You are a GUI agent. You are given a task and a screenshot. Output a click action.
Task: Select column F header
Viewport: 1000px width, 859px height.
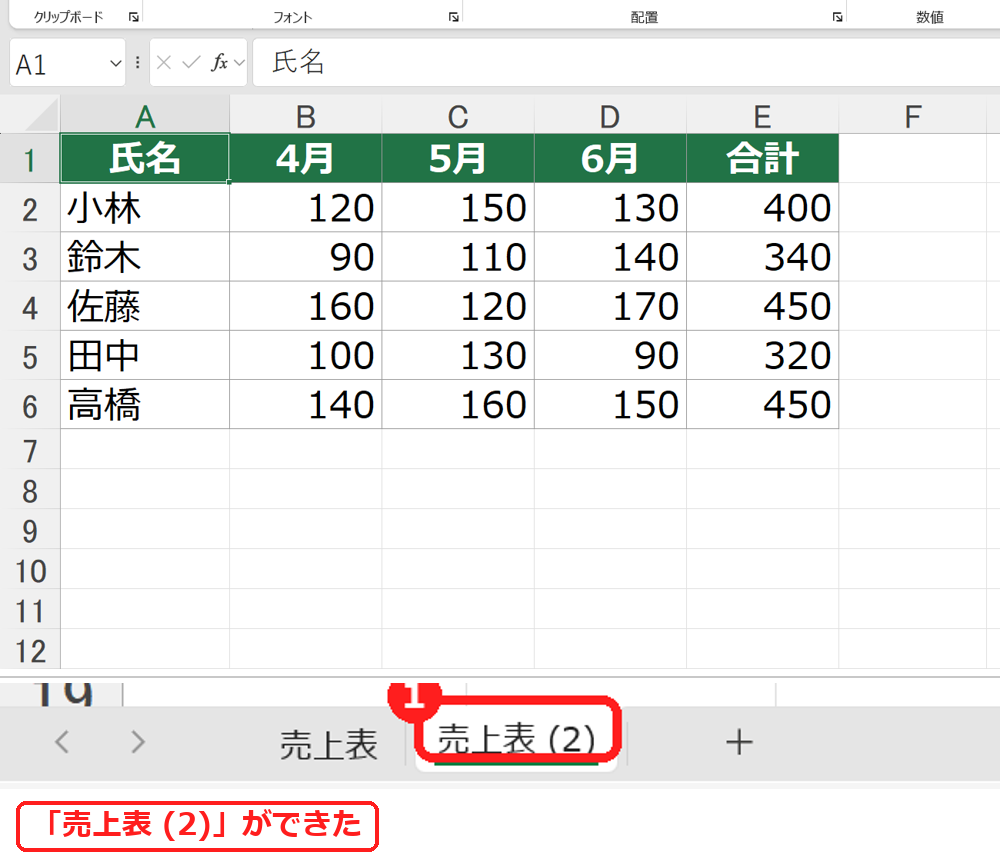tap(913, 115)
